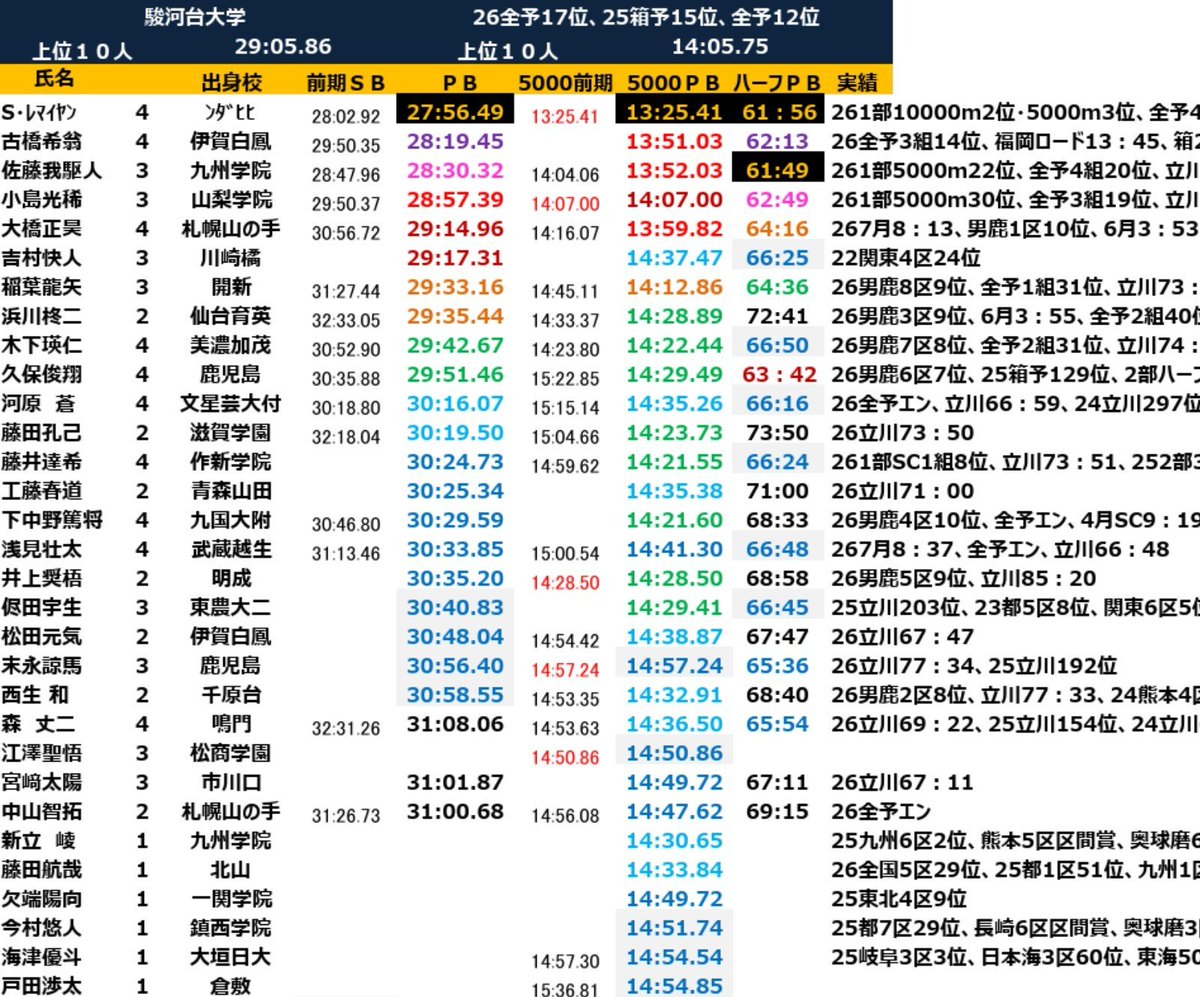Select the orange 29:33.16 PB cell

(x=455, y=287)
